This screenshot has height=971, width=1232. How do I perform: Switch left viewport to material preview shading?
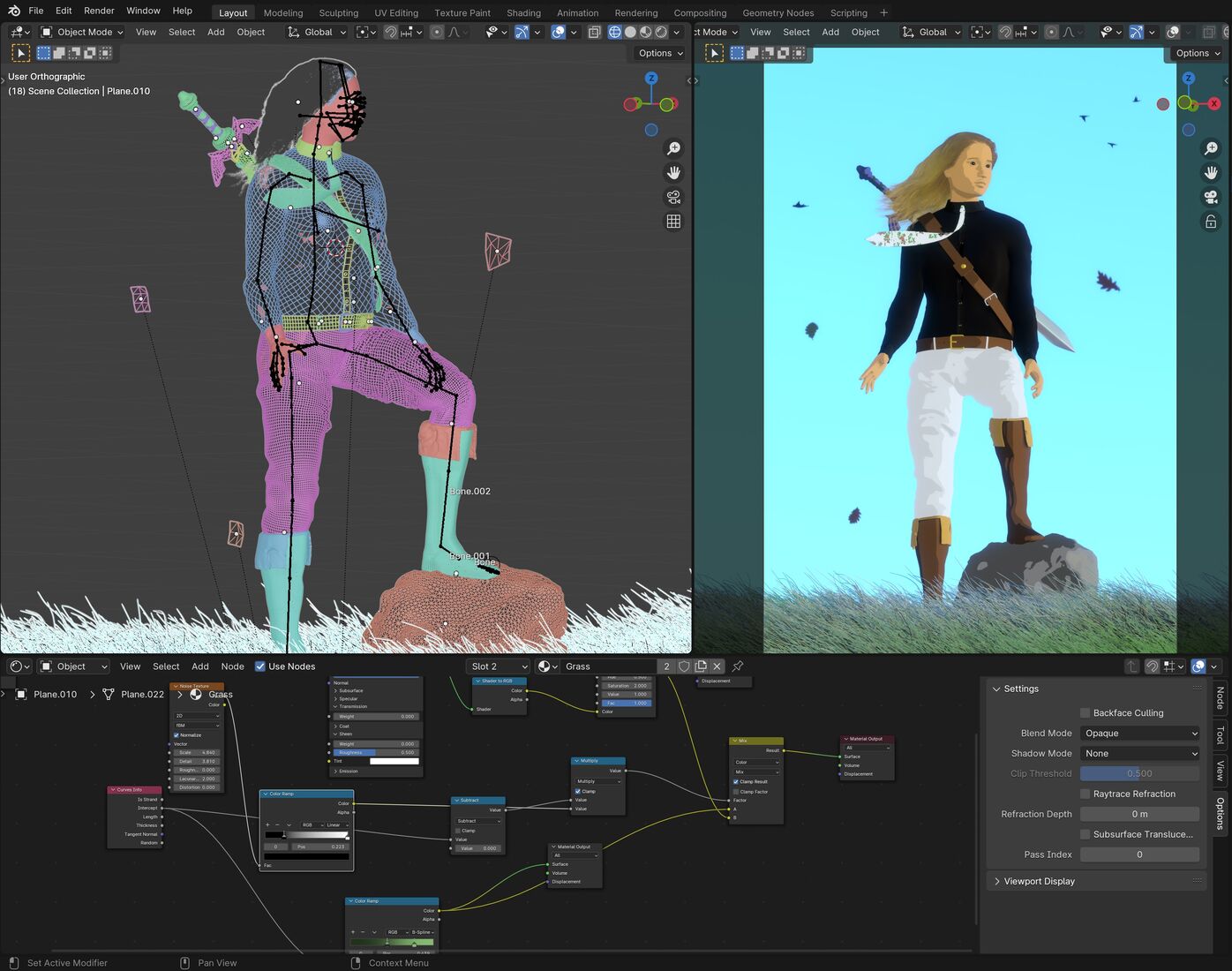(646, 32)
